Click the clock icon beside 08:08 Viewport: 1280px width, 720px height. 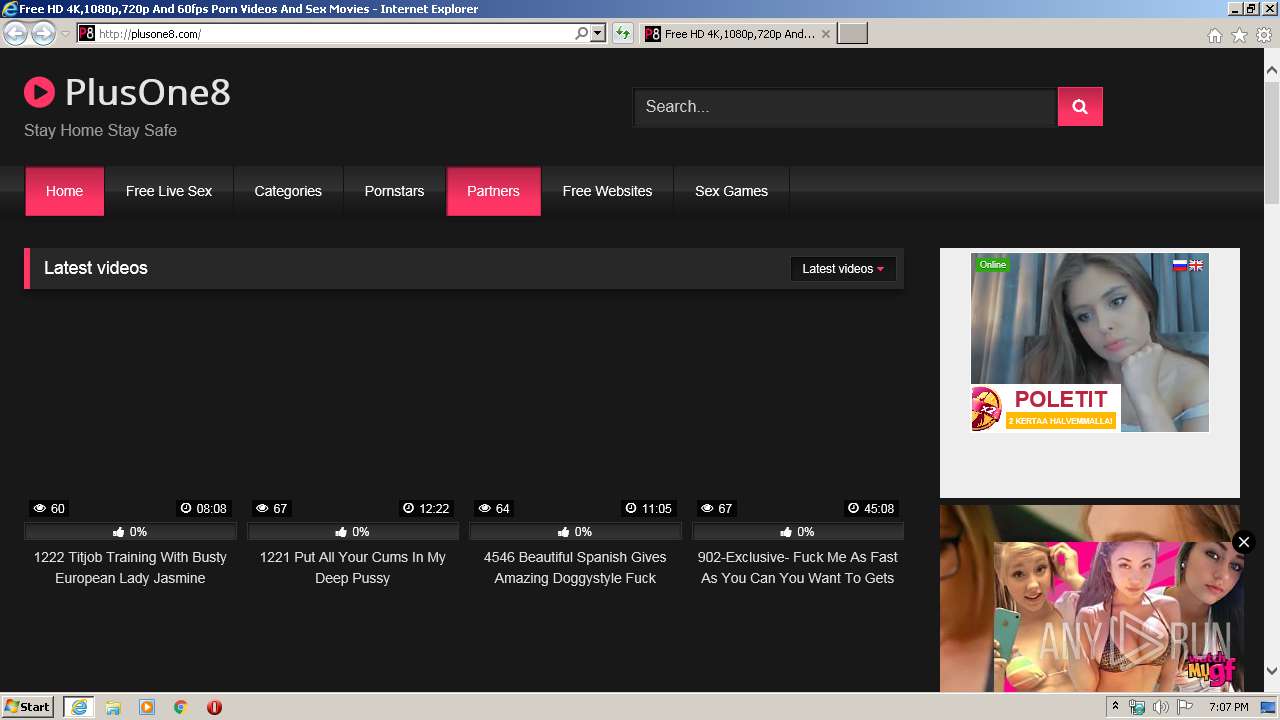[186, 509]
